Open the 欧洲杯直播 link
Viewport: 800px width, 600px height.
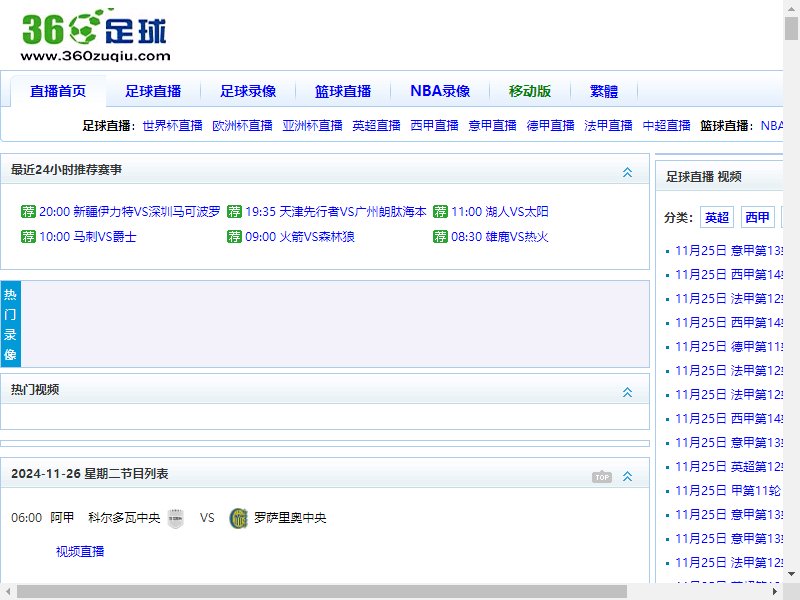pyautogui.click(x=242, y=126)
